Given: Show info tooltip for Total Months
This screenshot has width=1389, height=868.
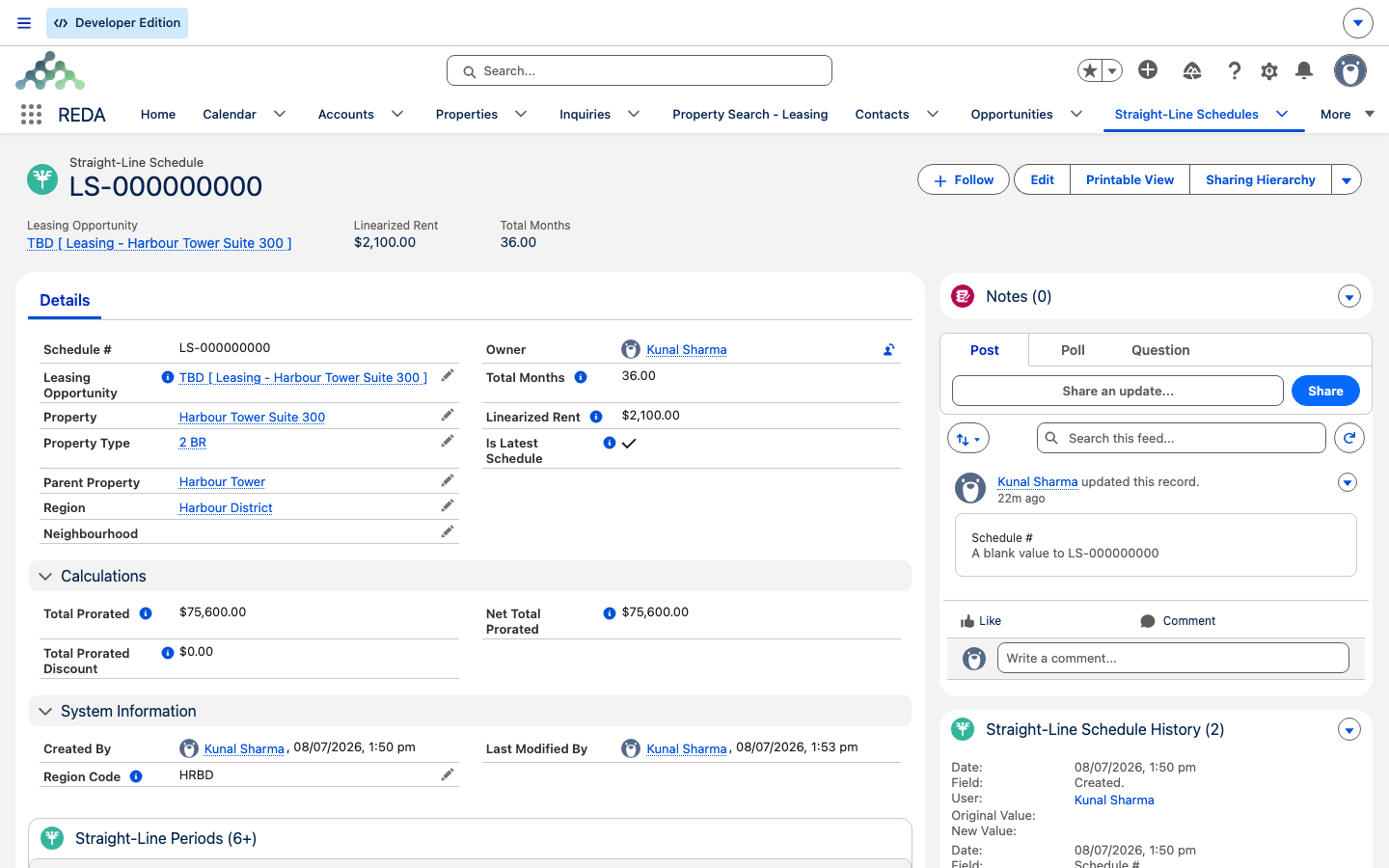Looking at the screenshot, I should [x=581, y=377].
